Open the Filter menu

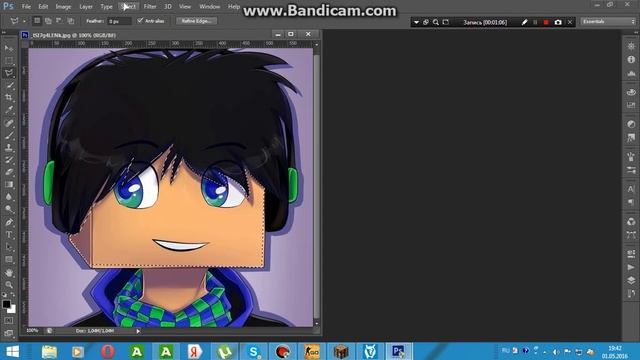(x=150, y=7)
